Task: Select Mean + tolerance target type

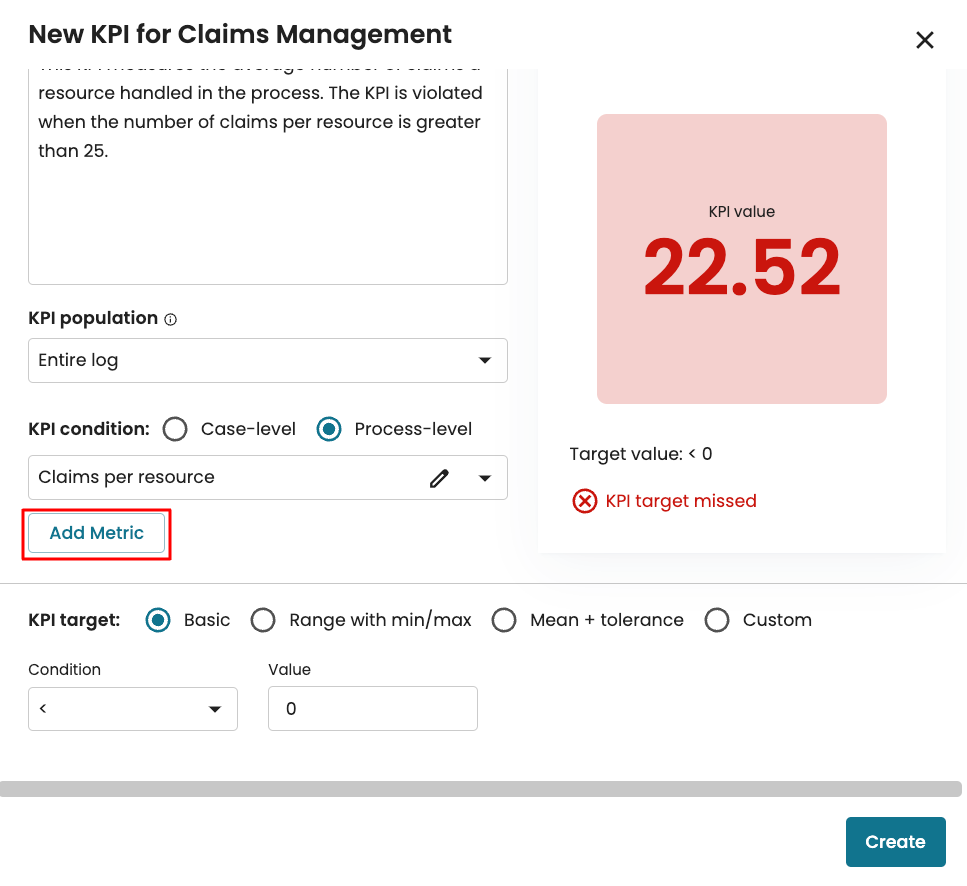Action: click(504, 620)
